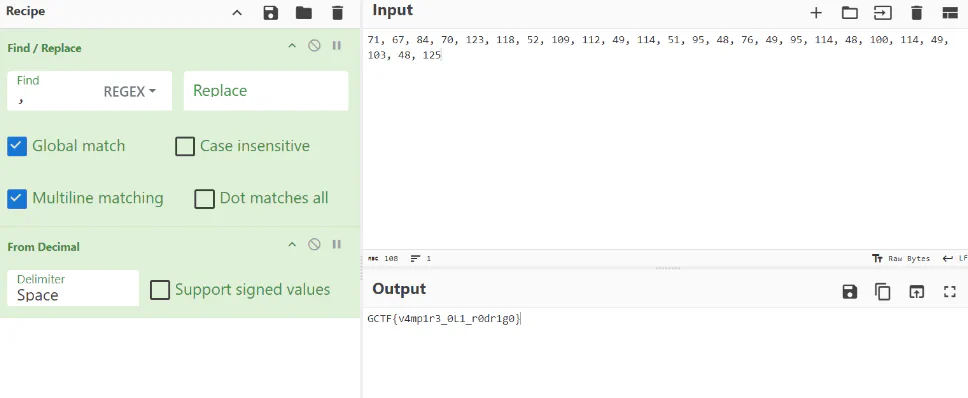Image resolution: width=968 pixels, height=398 pixels.
Task: Click the Find input field
Action: (x=56, y=91)
